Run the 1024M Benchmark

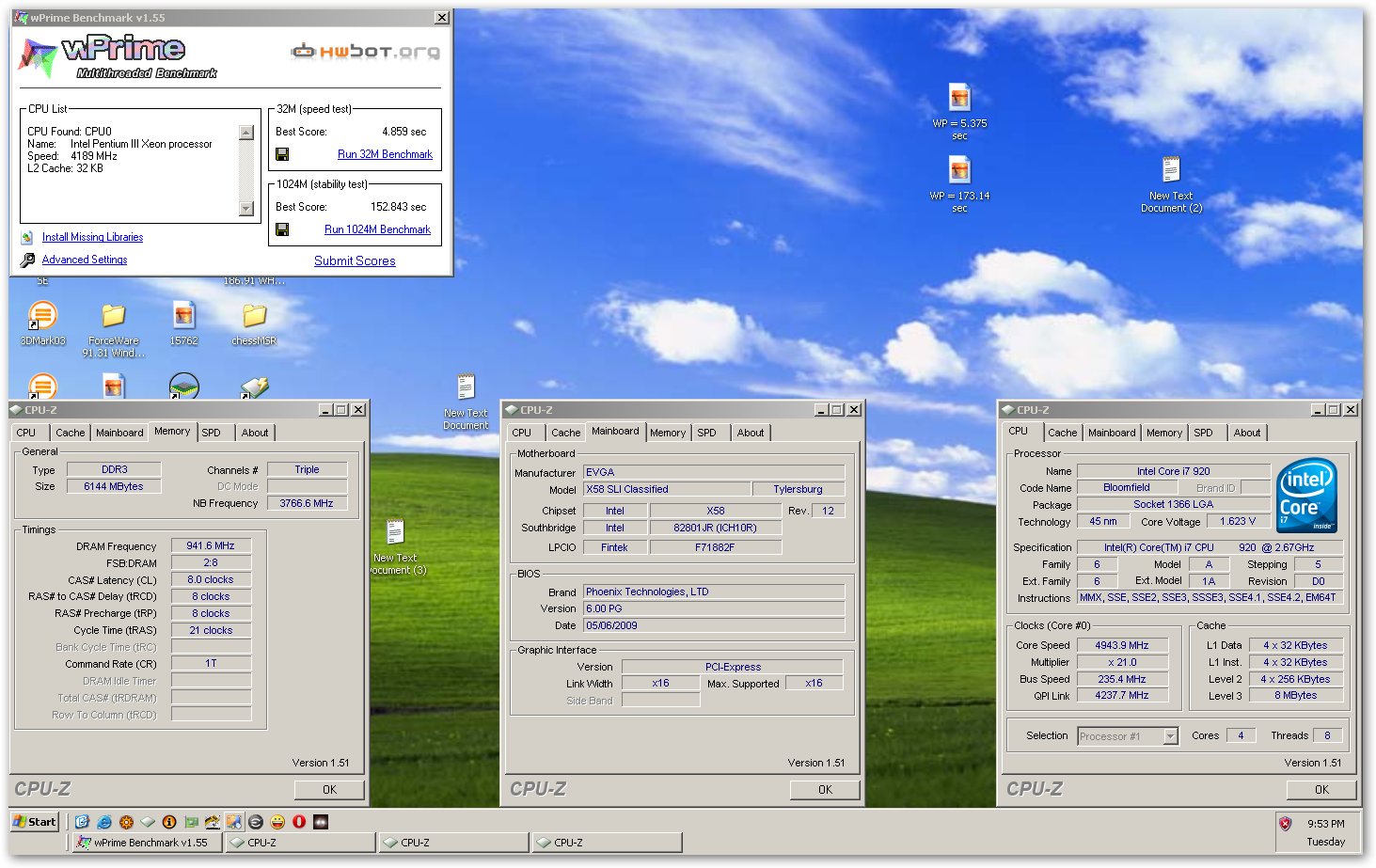pos(377,229)
